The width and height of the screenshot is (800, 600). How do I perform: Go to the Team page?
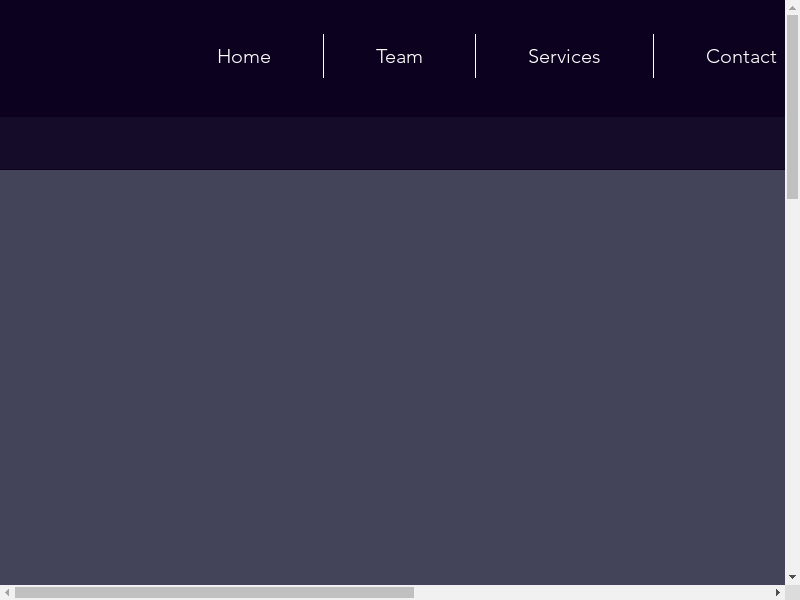click(399, 57)
